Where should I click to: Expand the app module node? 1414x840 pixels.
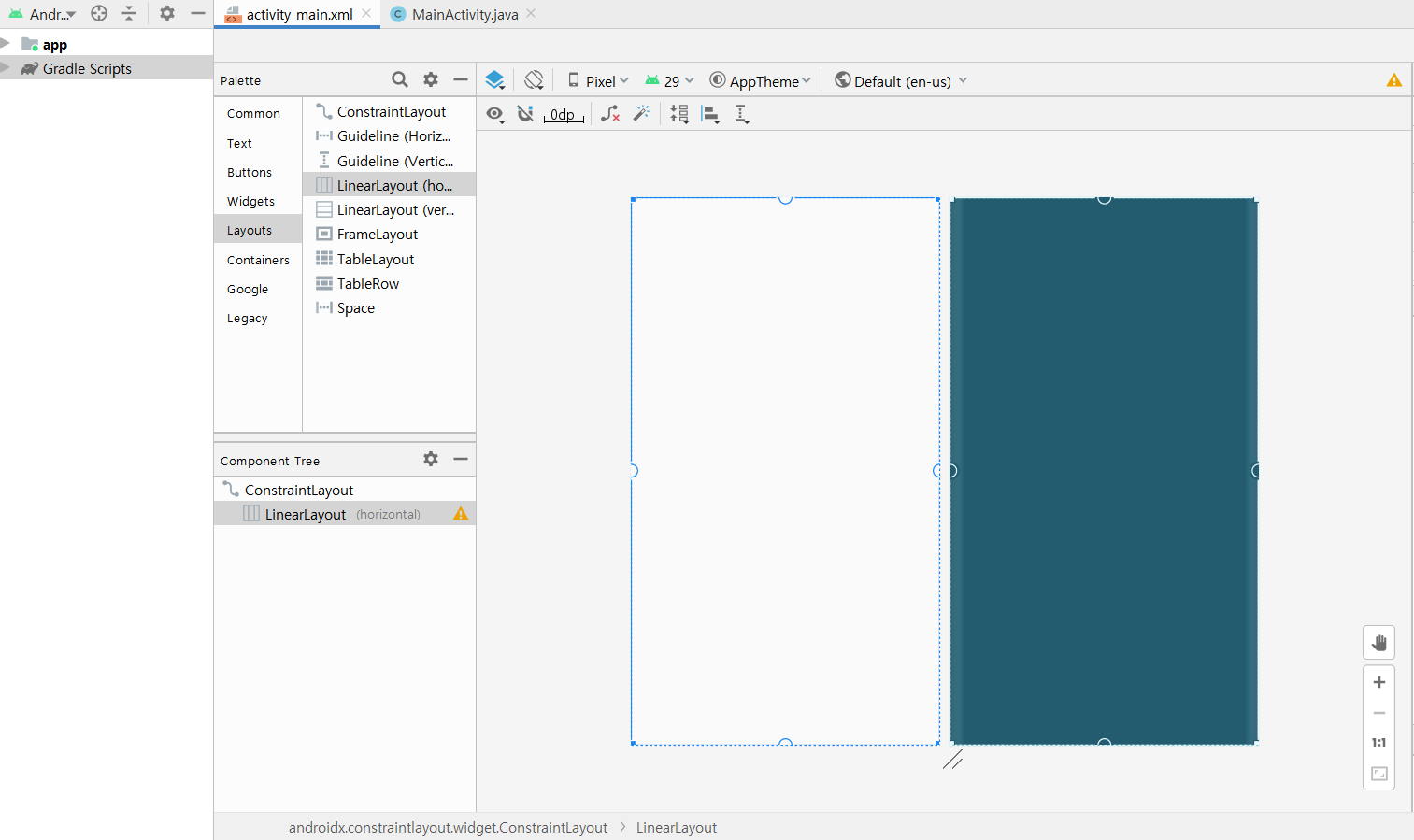pyautogui.click(x=6, y=44)
